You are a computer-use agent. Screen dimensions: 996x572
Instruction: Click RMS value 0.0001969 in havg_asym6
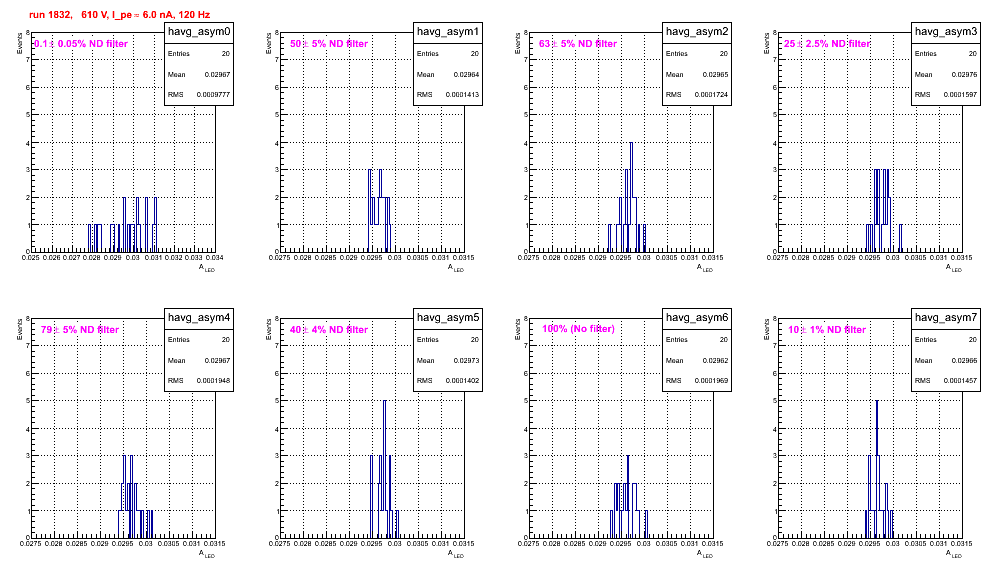pyautogui.click(x=711, y=381)
